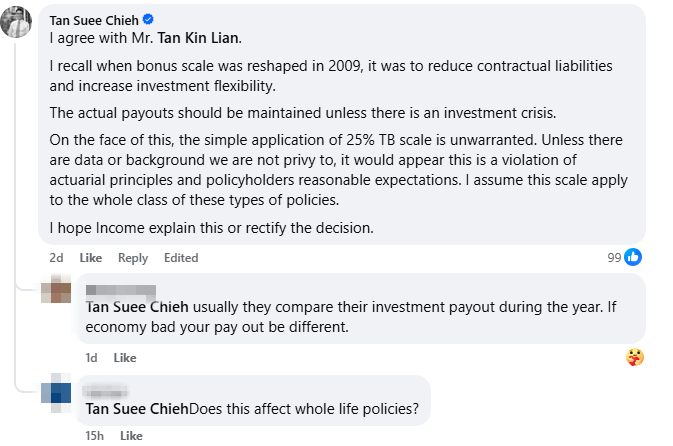Open Tan Suee Chieh author name at top

[x=94, y=19]
